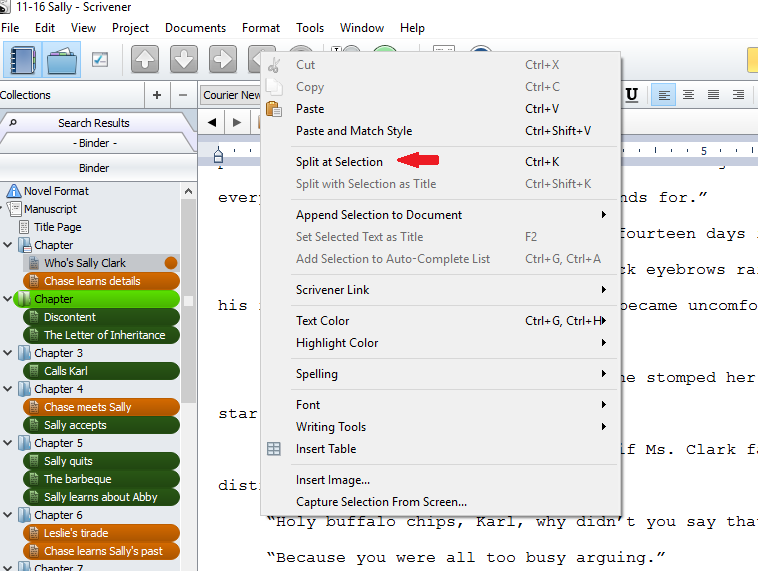
Task: Click the Binder header label
Action: pyautogui.click(x=94, y=168)
